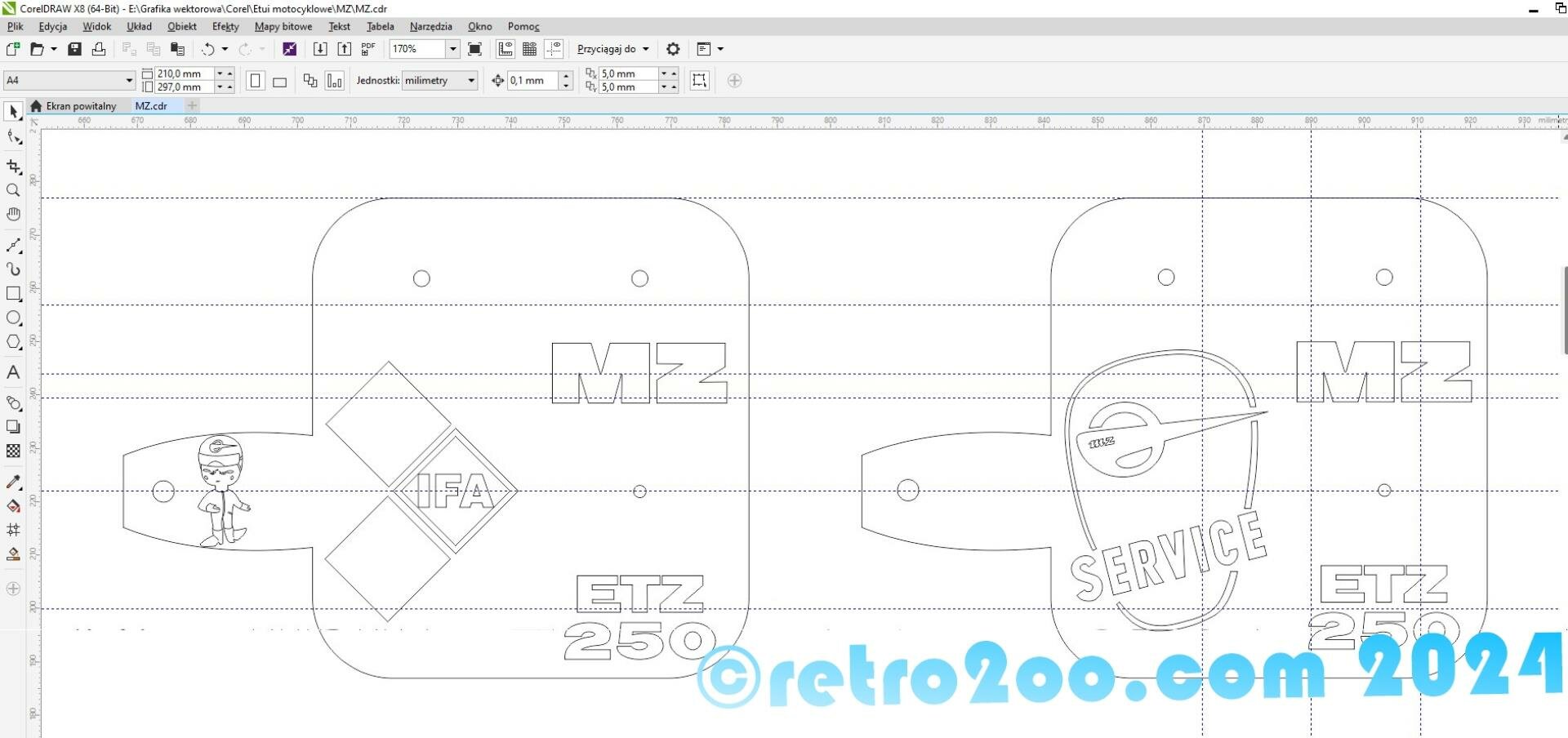Pick the Pan hand tool
1568x738 pixels.
[13, 214]
